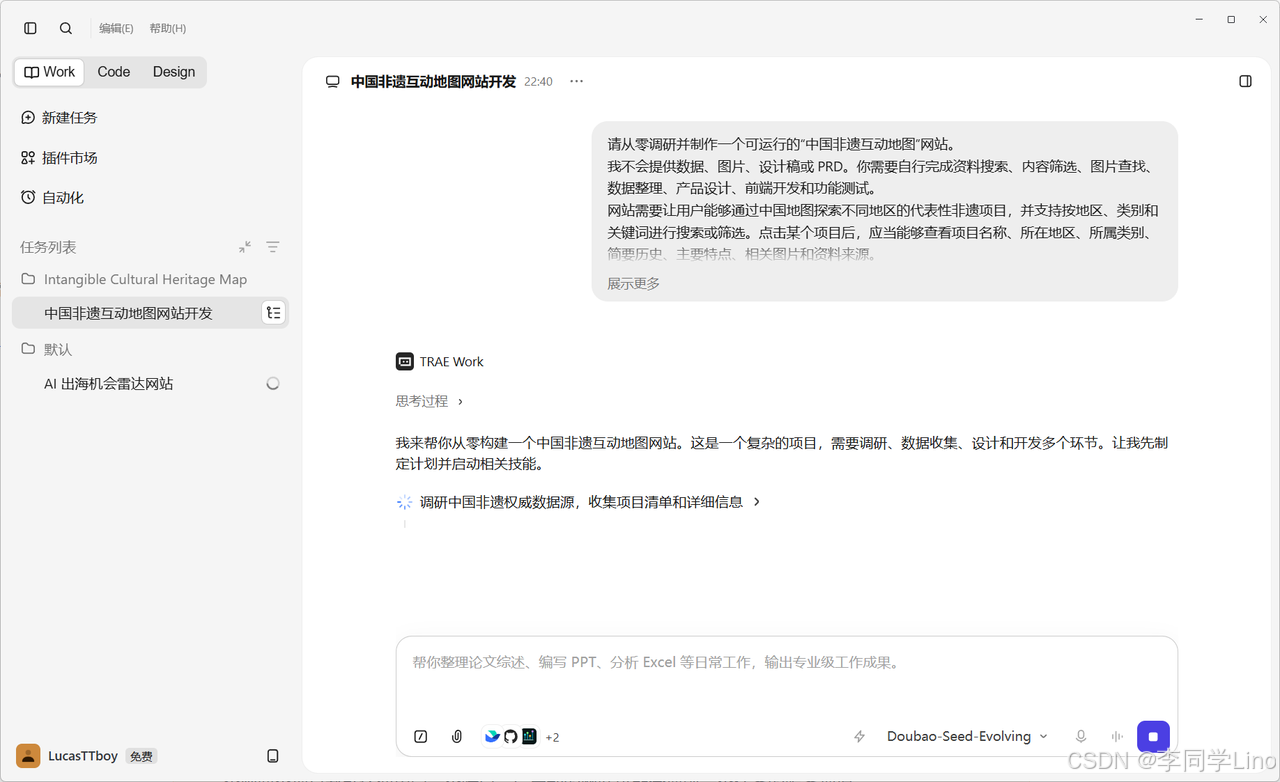
Task: Click the loading spinner beside AI 出海机会雷达网站
Action: point(273,384)
